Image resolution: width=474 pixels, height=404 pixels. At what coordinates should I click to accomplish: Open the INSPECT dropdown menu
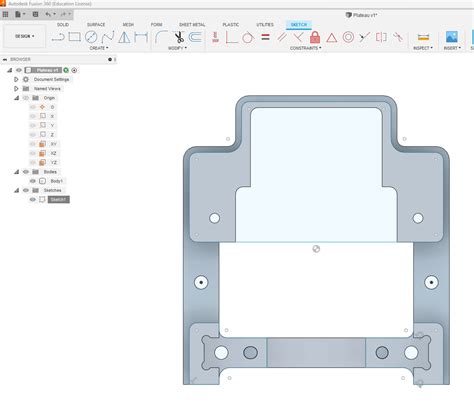[423, 48]
